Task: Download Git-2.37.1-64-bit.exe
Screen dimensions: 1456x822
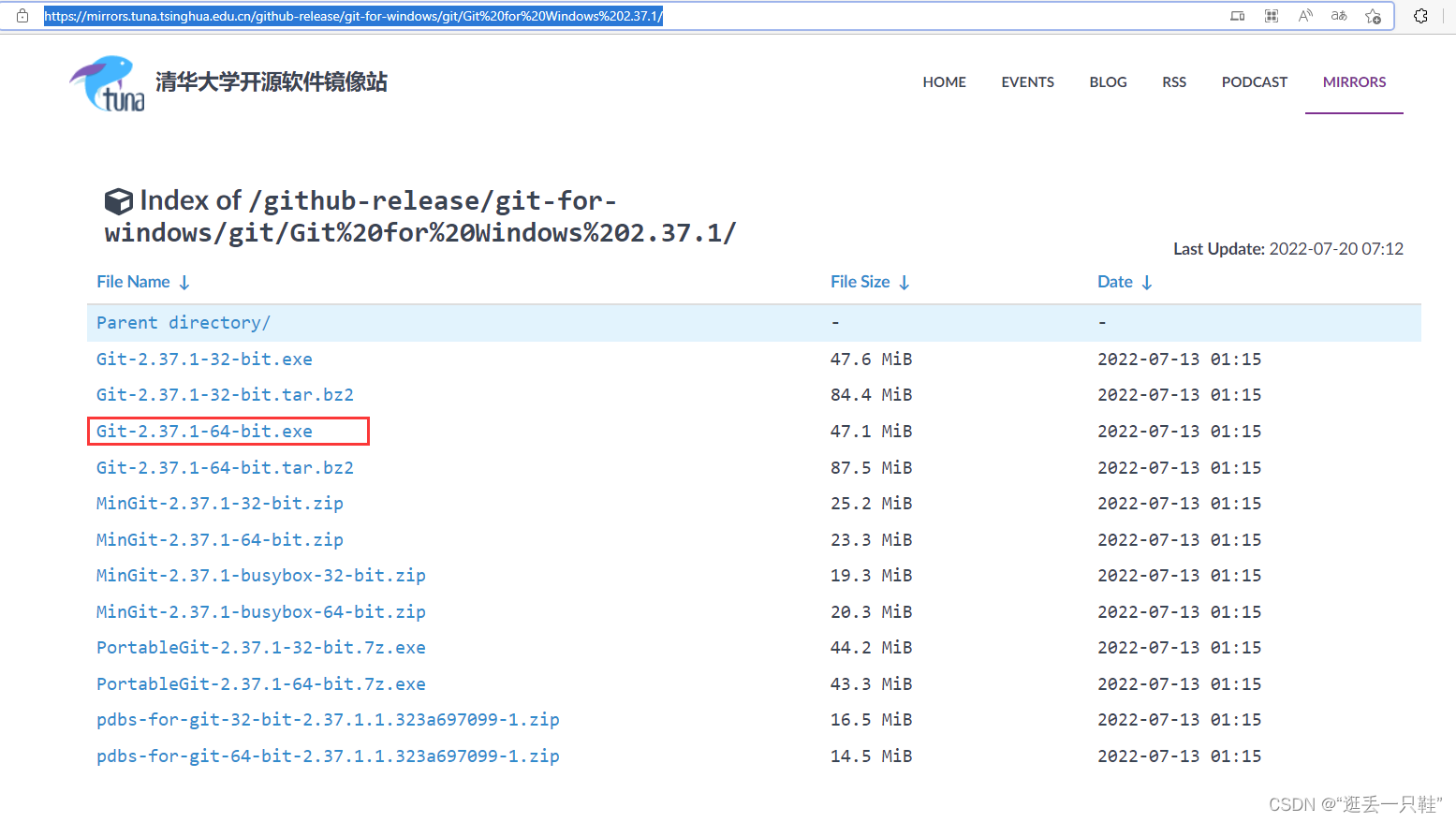Action: (204, 432)
